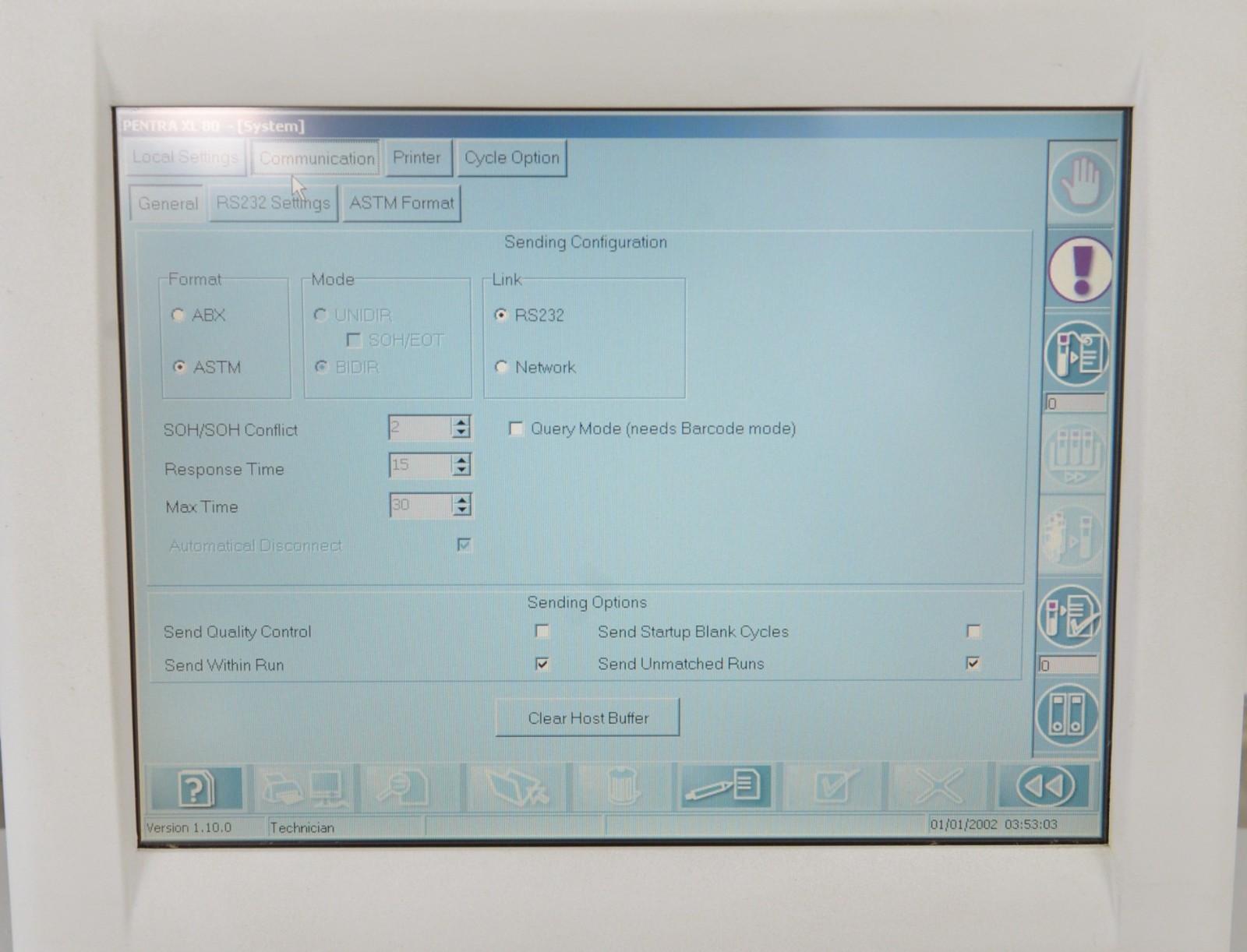
Task: Click the stop hand icon
Action: coord(1083,183)
